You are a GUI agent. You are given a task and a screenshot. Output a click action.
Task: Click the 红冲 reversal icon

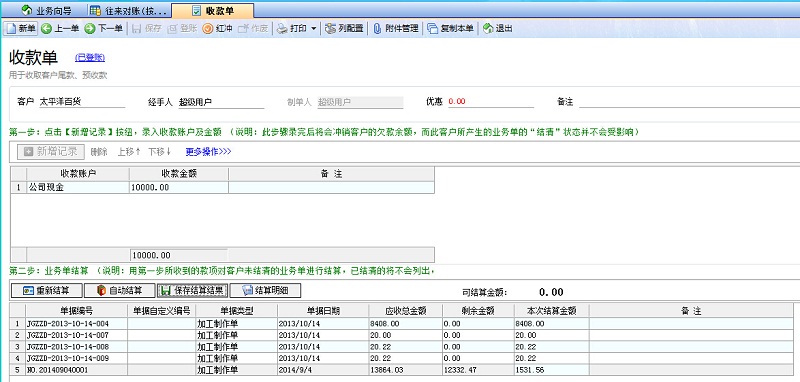[207, 29]
